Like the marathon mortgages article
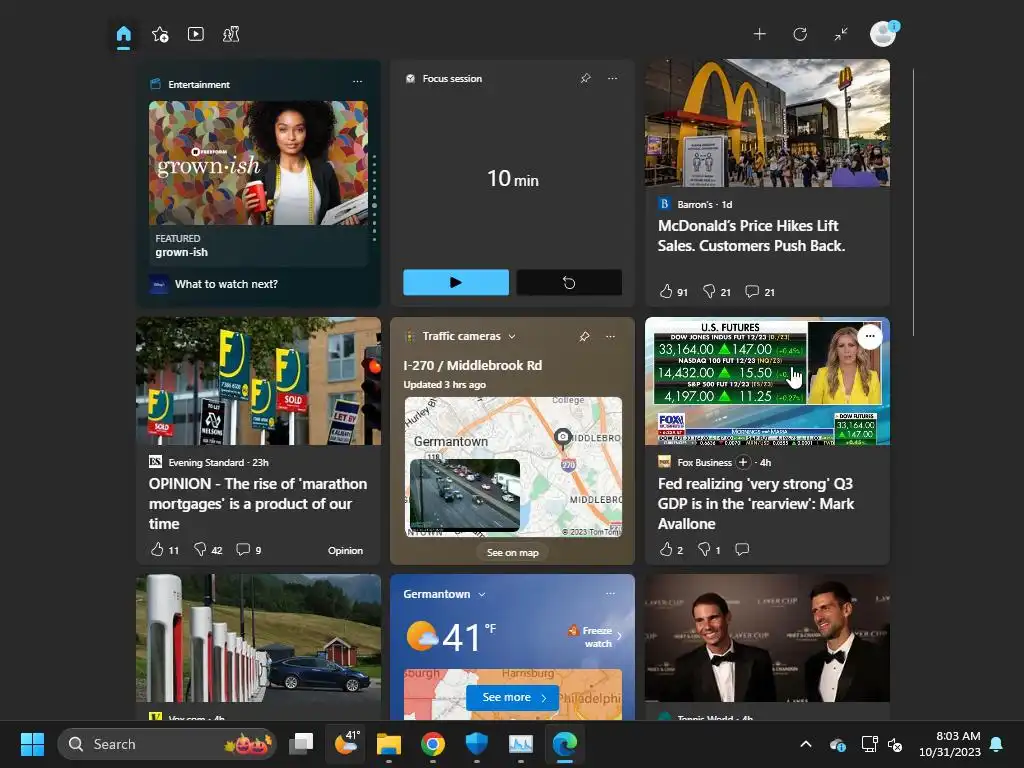Screen dimensions: 1024x768 click(164, 550)
